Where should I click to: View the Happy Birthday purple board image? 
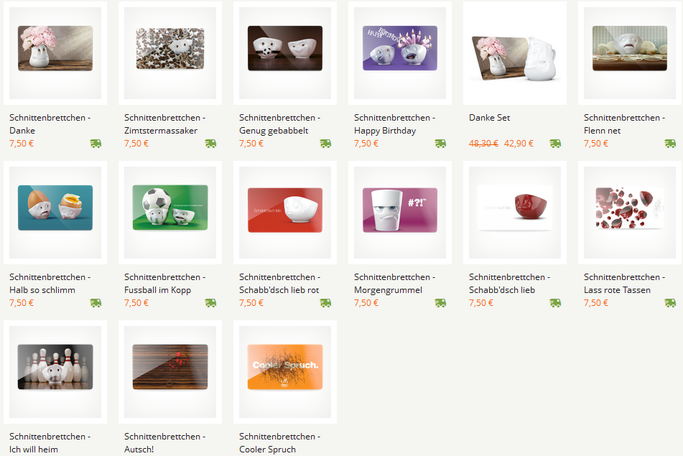point(400,48)
